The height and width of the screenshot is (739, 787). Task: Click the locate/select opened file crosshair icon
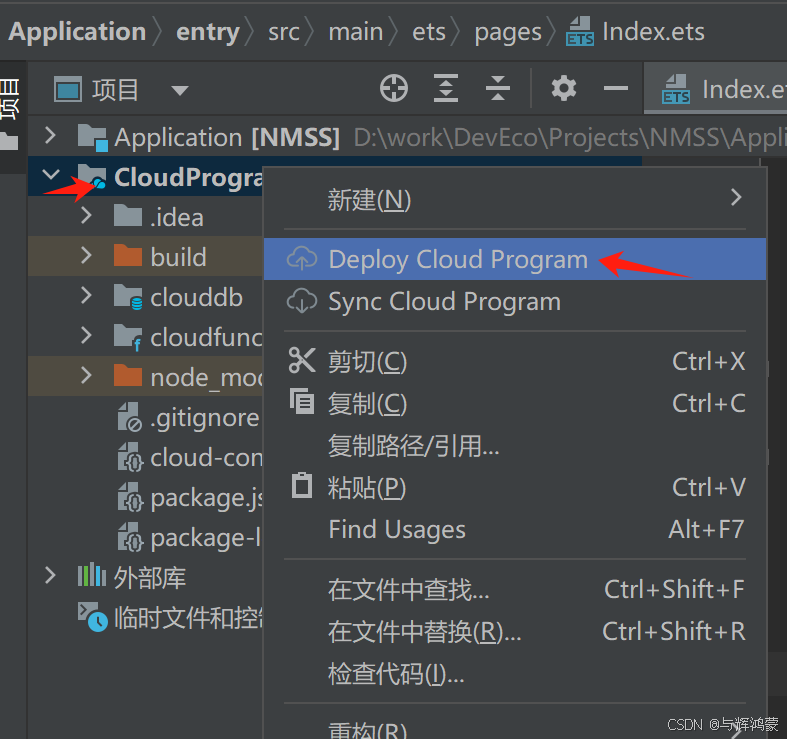[x=394, y=88]
